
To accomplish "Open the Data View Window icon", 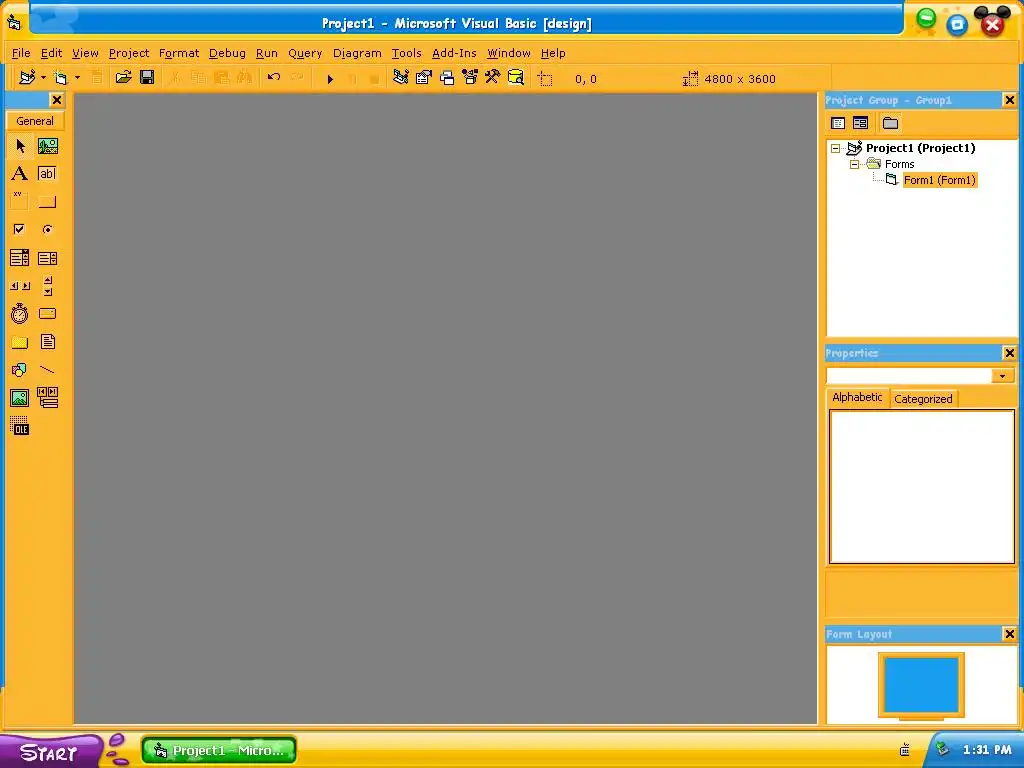I will pyautogui.click(x=516, y=78).
